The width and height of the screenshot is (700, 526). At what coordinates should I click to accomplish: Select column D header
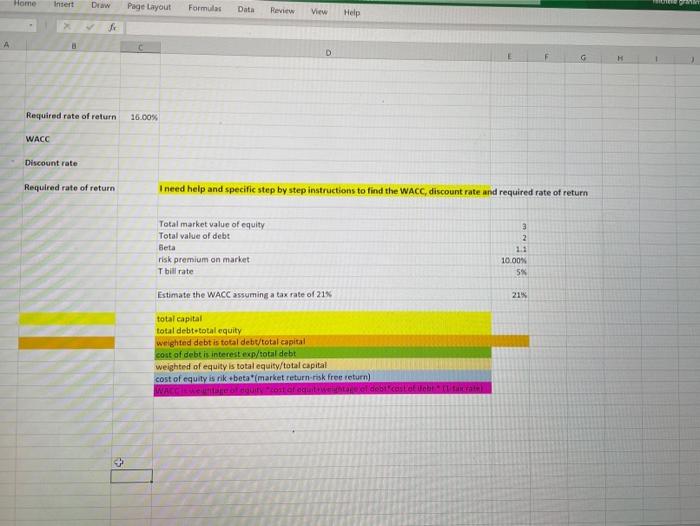pyautogui.click(x=328, y=53)
